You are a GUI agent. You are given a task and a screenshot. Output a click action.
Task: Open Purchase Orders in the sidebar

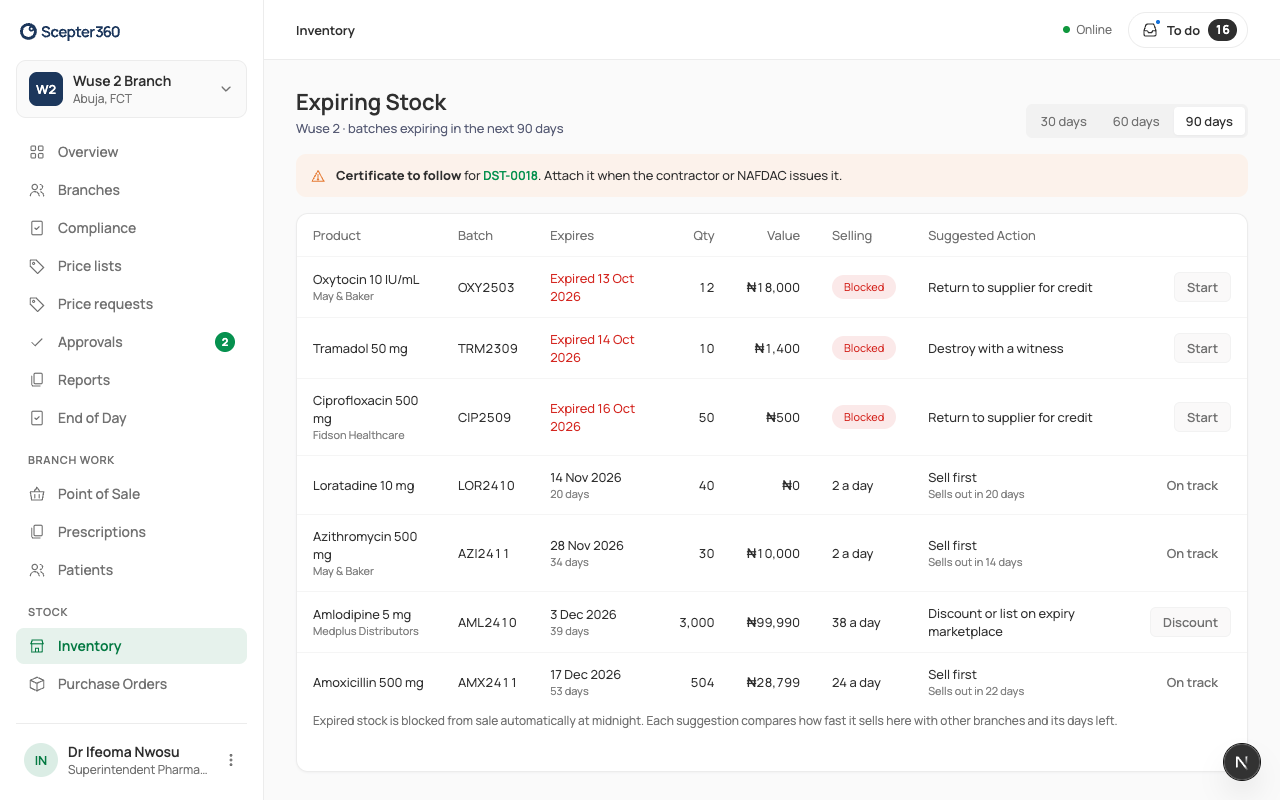tap(131, 684)
